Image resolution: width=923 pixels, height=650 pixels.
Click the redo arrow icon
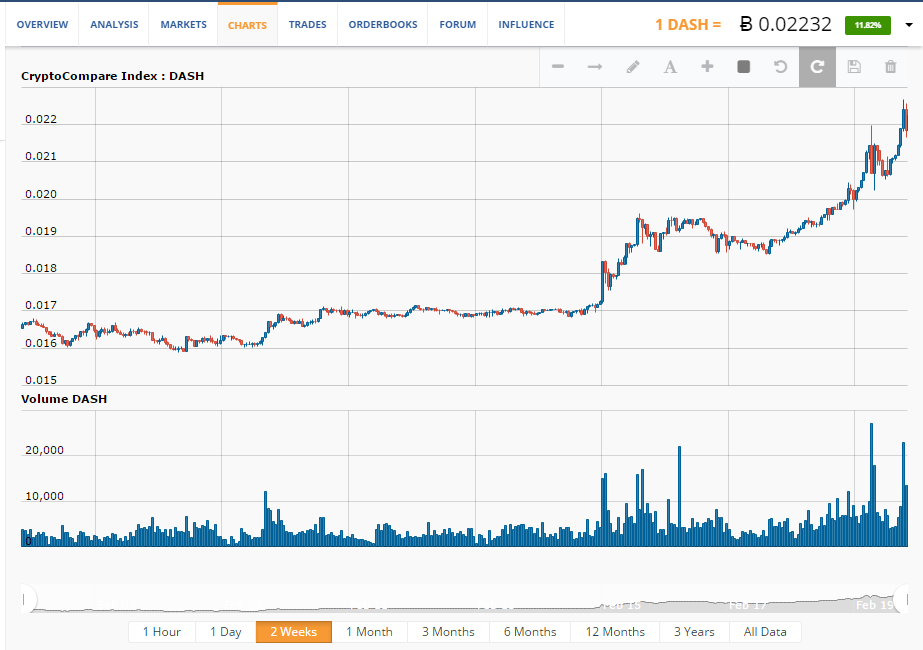click(x=817, y=67)
